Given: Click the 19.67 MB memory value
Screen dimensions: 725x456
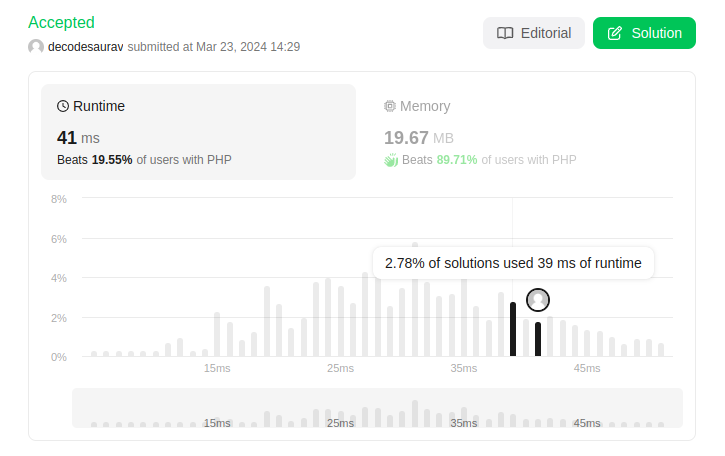Looking at the screenshot, I should 417,138.
